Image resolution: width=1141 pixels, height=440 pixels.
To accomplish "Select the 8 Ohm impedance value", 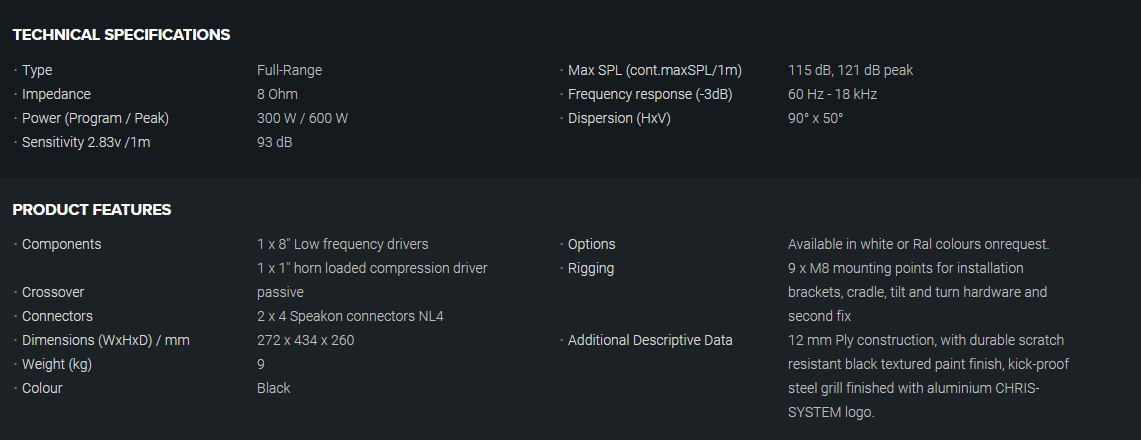I will click(277, 94).
